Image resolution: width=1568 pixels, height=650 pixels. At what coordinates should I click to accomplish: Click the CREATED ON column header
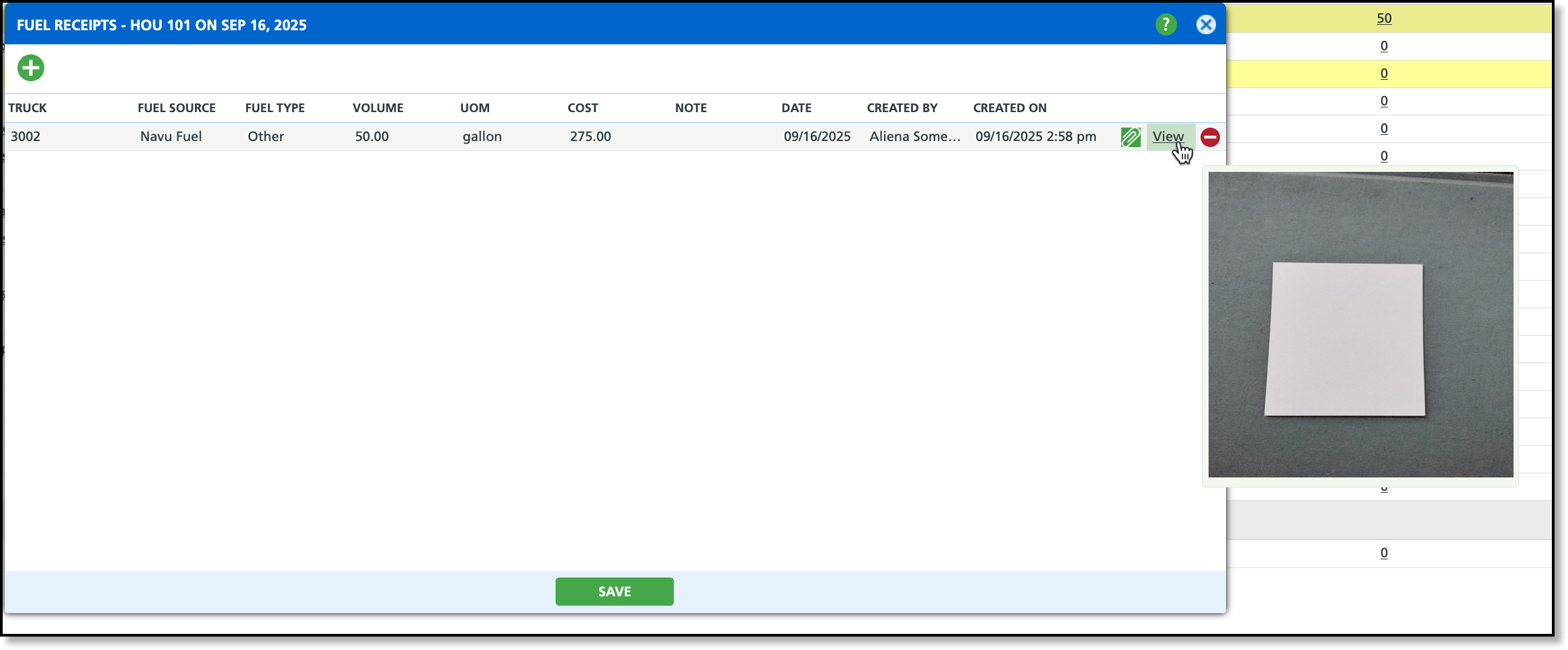tap(1010, 108)
